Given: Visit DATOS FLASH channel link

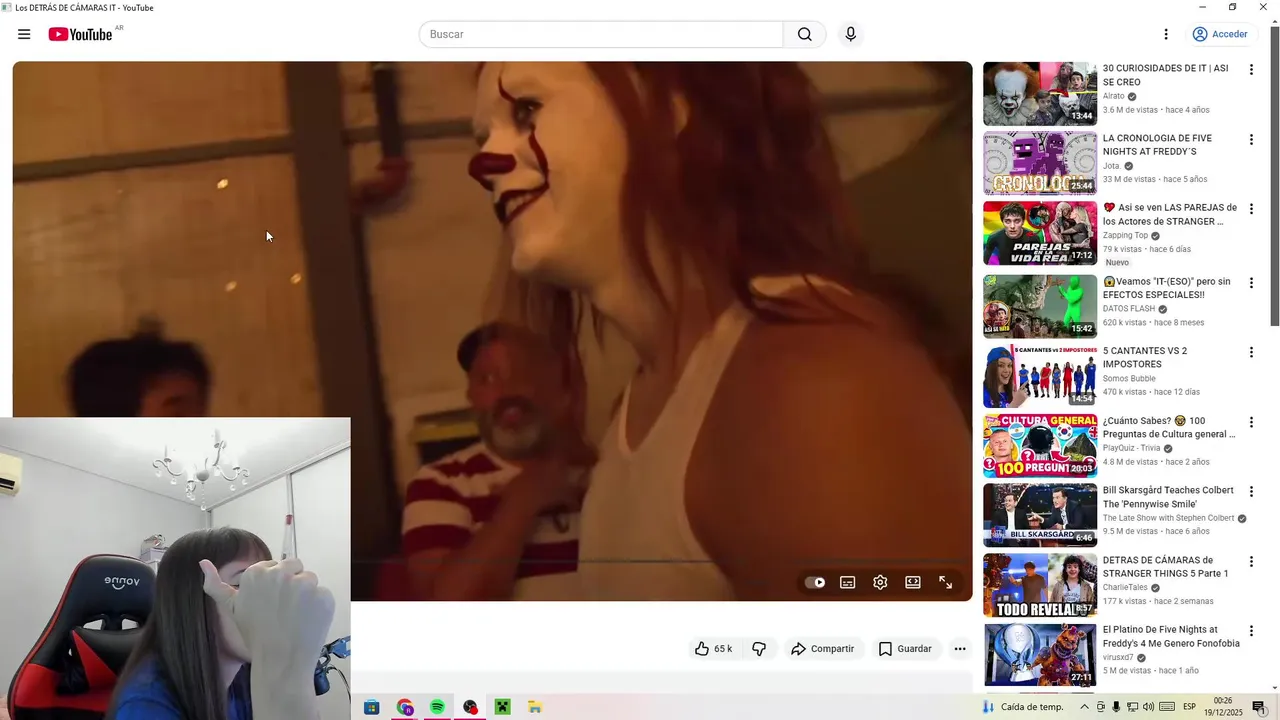Looking at the screenshot, I should tap(1129, 309).
